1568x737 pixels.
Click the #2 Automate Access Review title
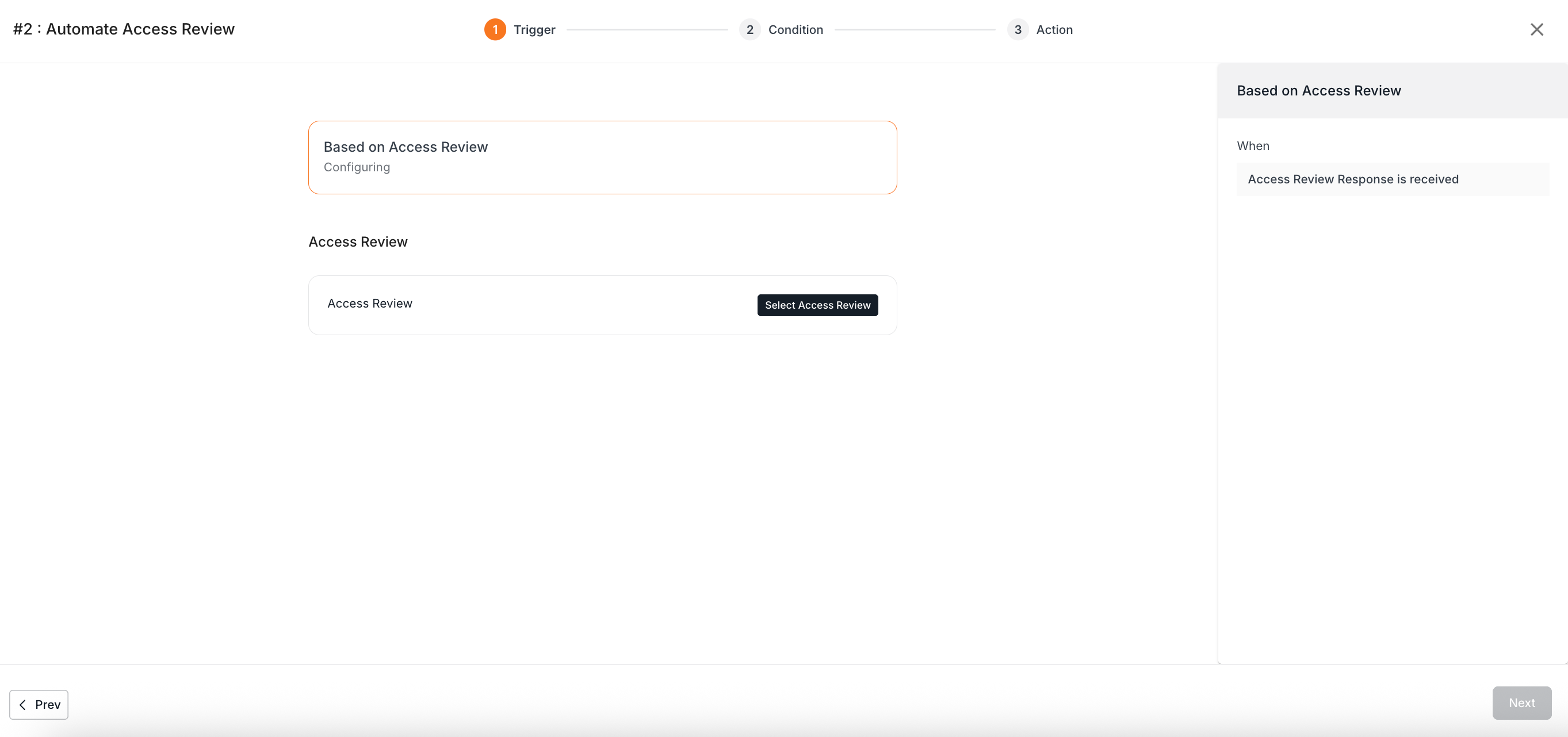point(124,29)
